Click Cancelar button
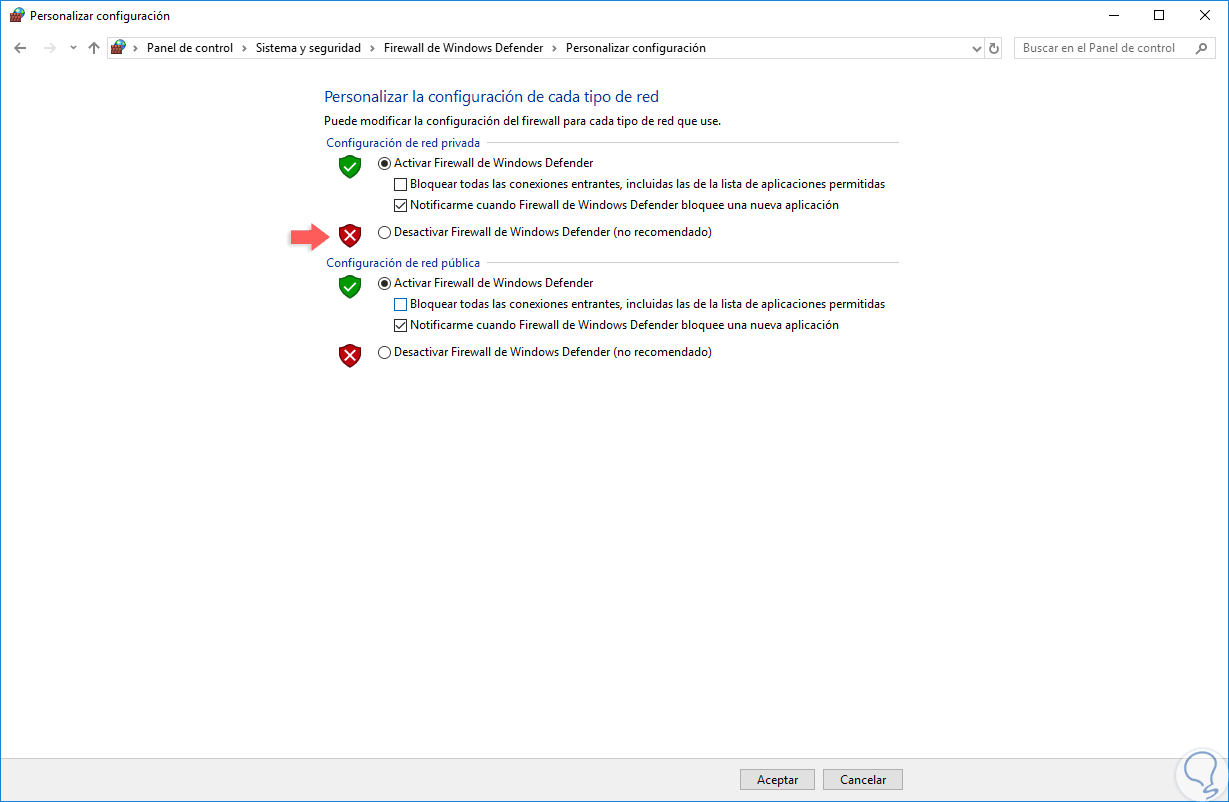 864,779
